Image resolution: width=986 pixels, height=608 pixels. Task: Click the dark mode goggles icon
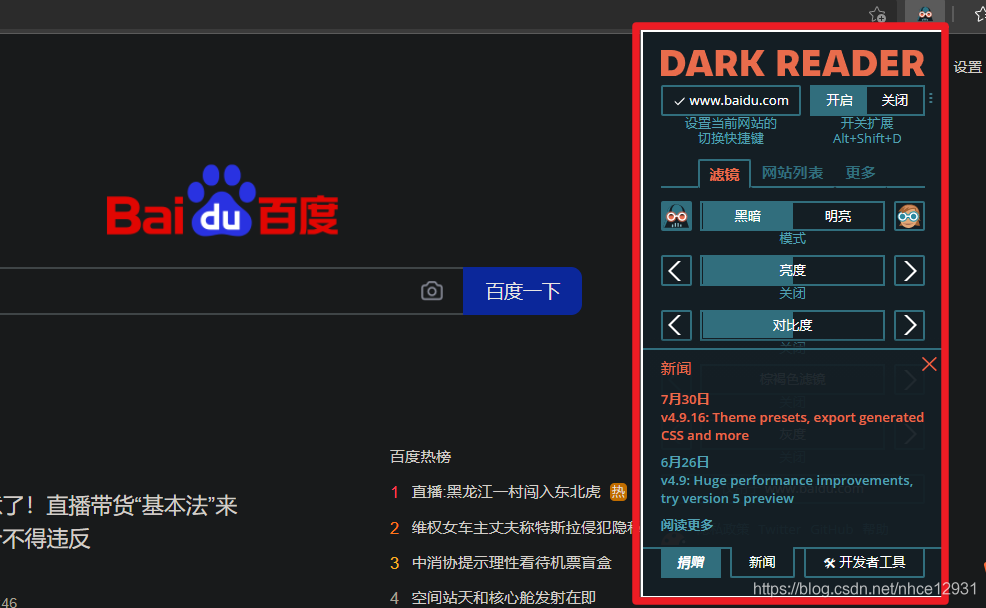676,216
